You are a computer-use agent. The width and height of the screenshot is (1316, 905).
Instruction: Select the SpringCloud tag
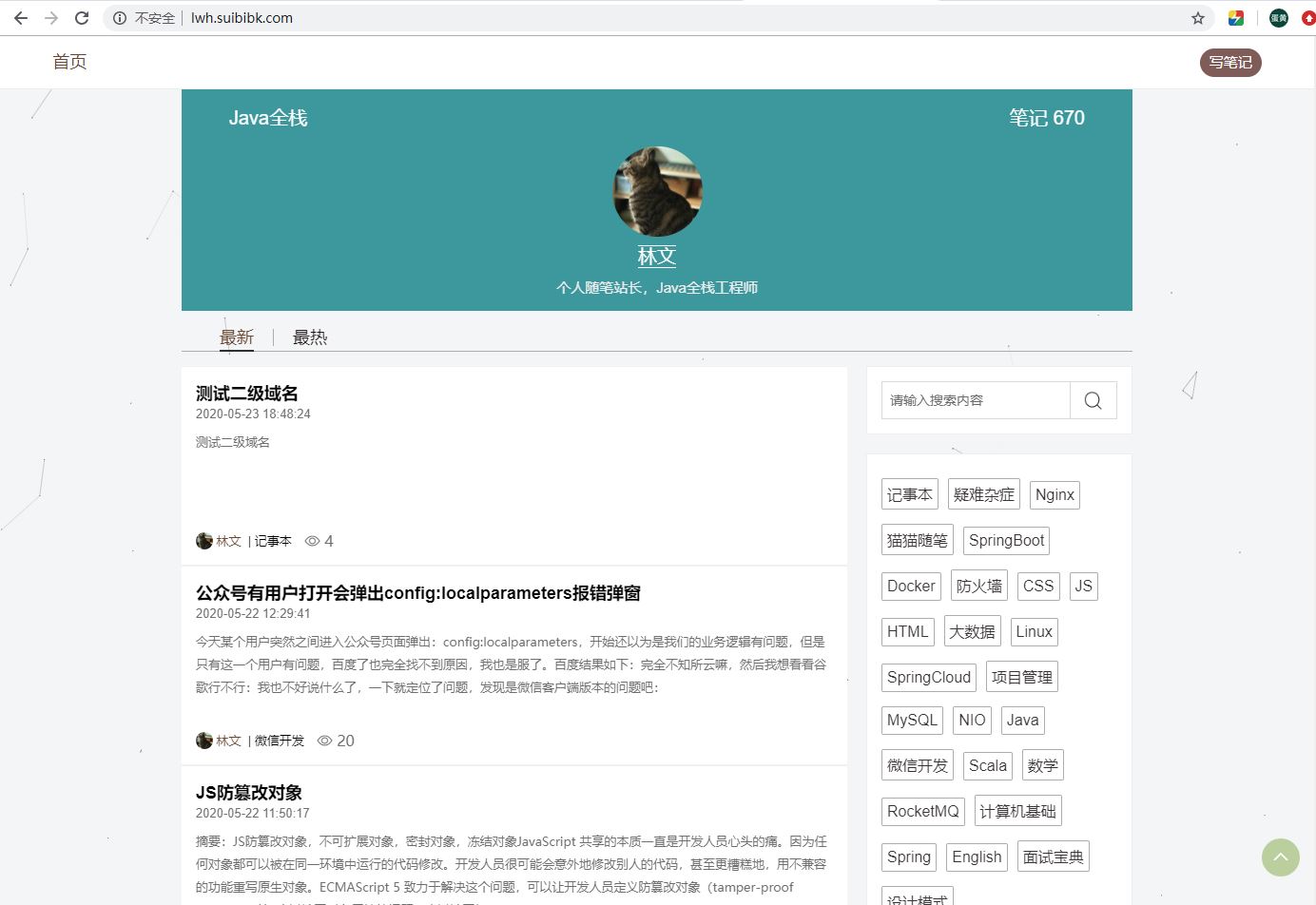click(x=929, y=677)
